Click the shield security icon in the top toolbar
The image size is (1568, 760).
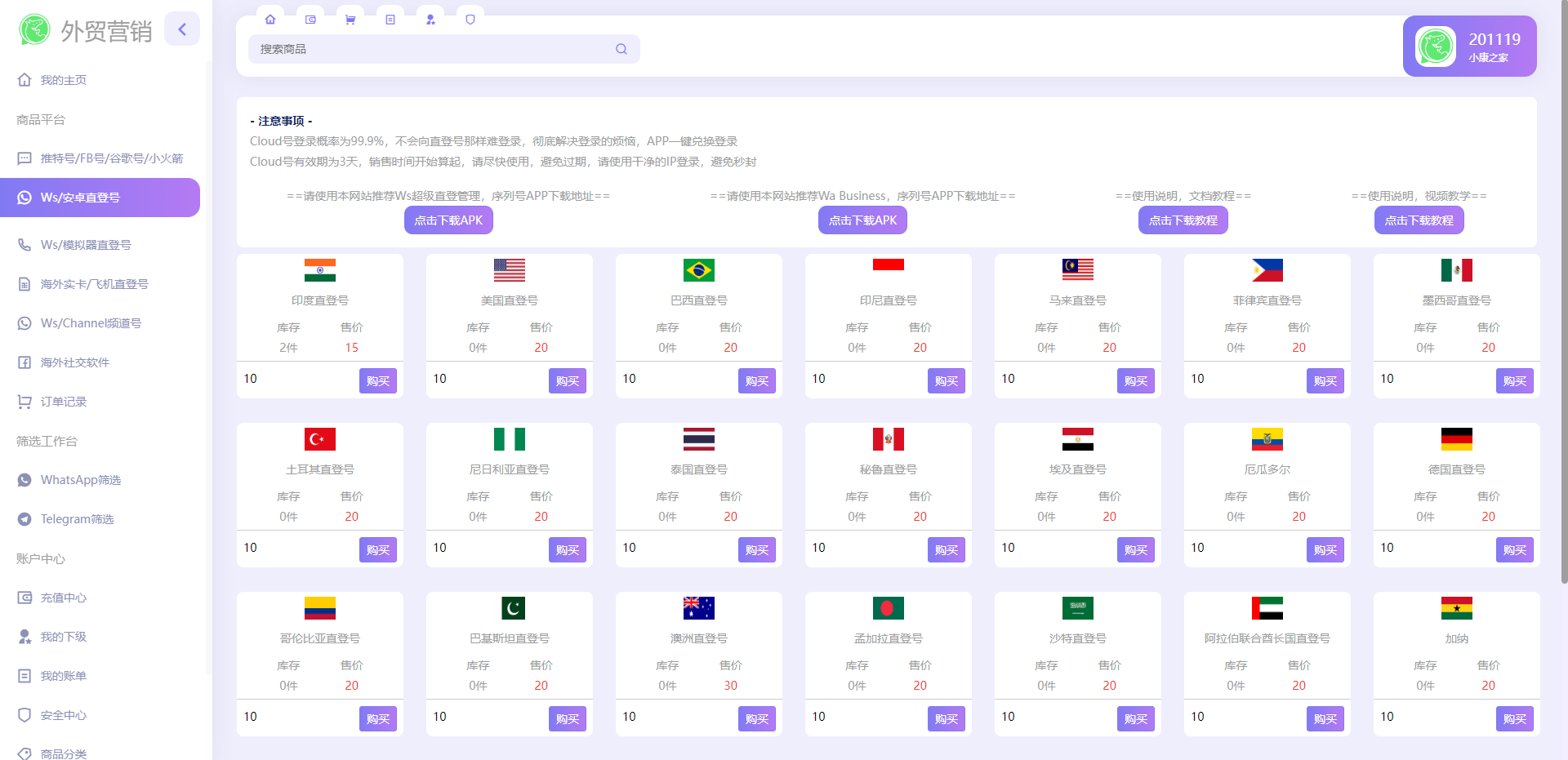[x=470, y=20]
